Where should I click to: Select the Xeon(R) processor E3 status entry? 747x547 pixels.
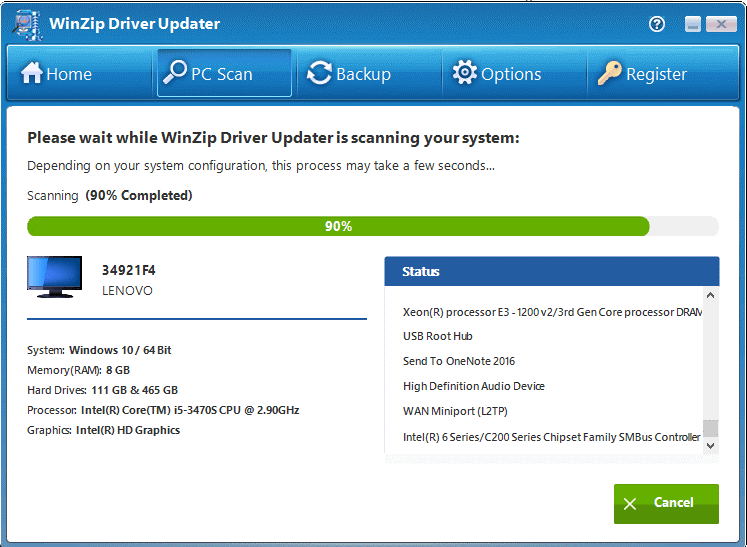click(552, 312)
